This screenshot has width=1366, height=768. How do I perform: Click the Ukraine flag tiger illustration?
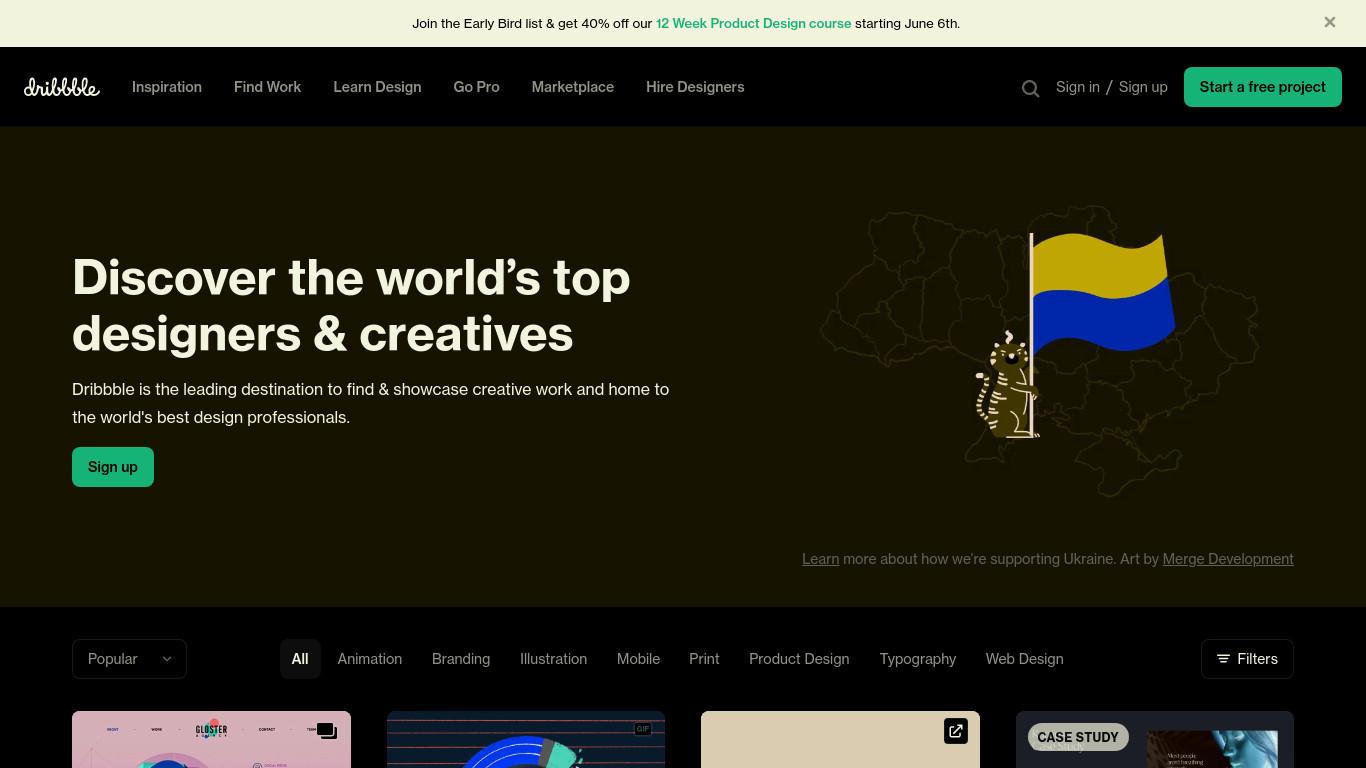1040,352
